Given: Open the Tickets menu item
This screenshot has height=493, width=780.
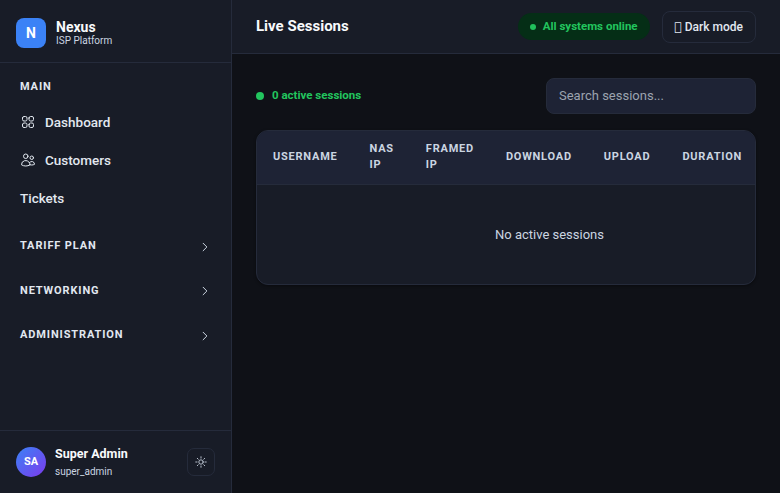Looking at the screenshot, I should (x=115, y=198).
